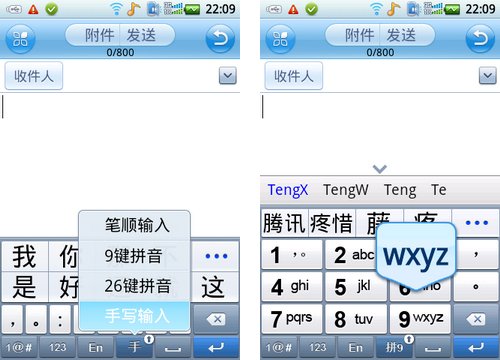Viewport: 500px width, 360px height.
Task: Tap backspace key on left keyboard
Action: coord(217,319)
